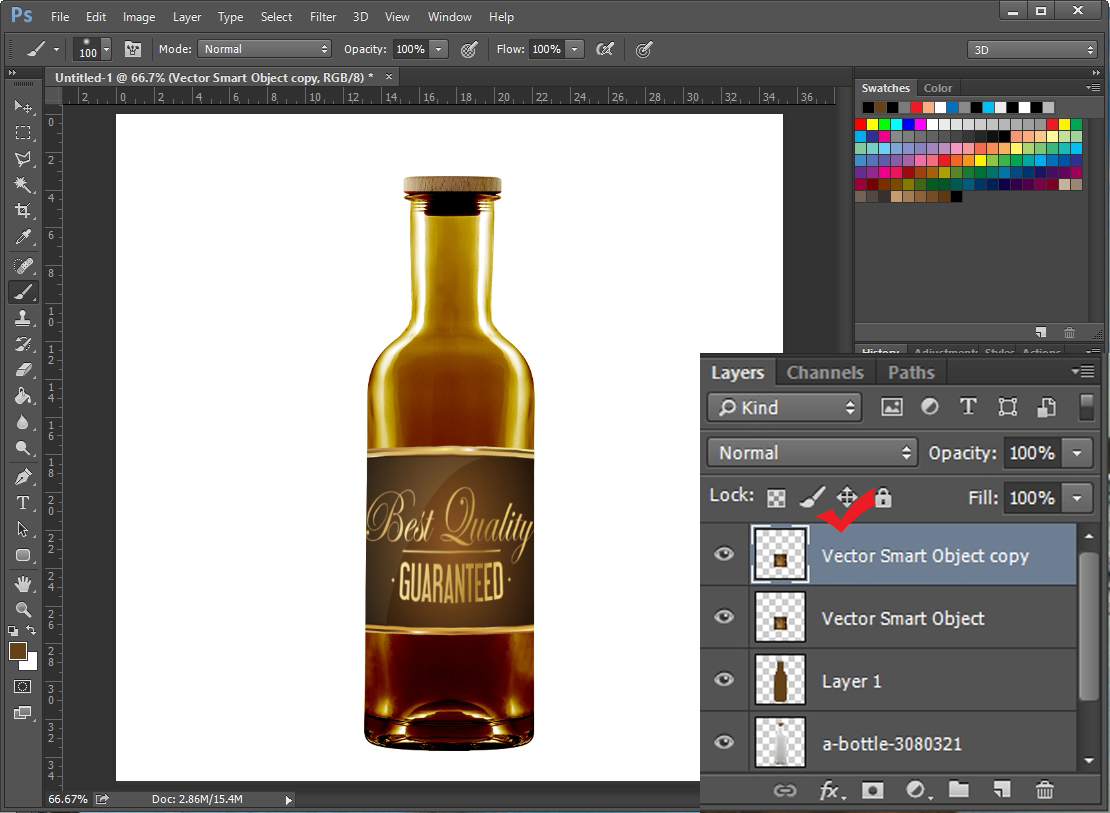The image size is (1110, 813).
Task: Open the 3D workspace switcher
Action: click(1032, 50)
